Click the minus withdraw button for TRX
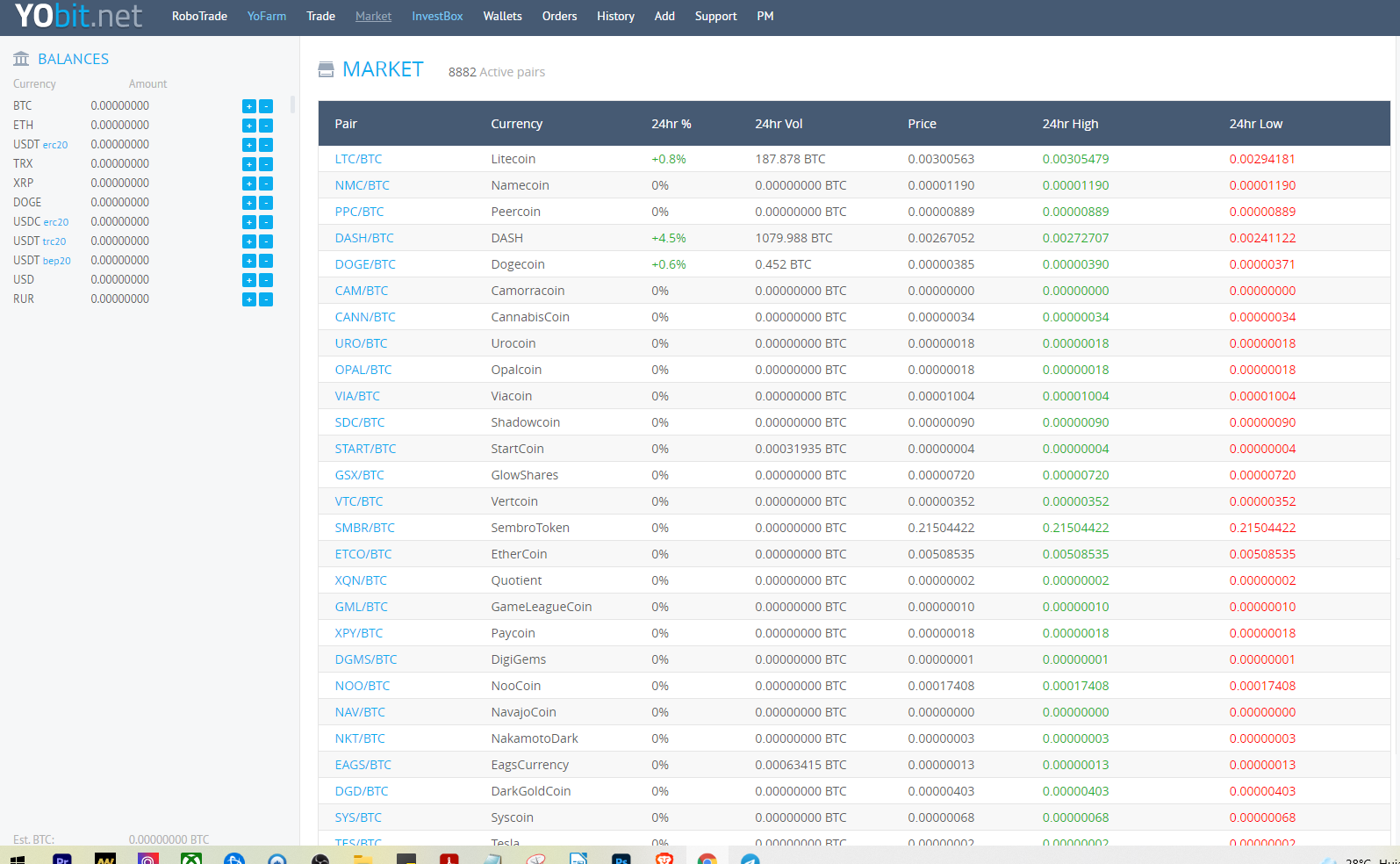 266,164
